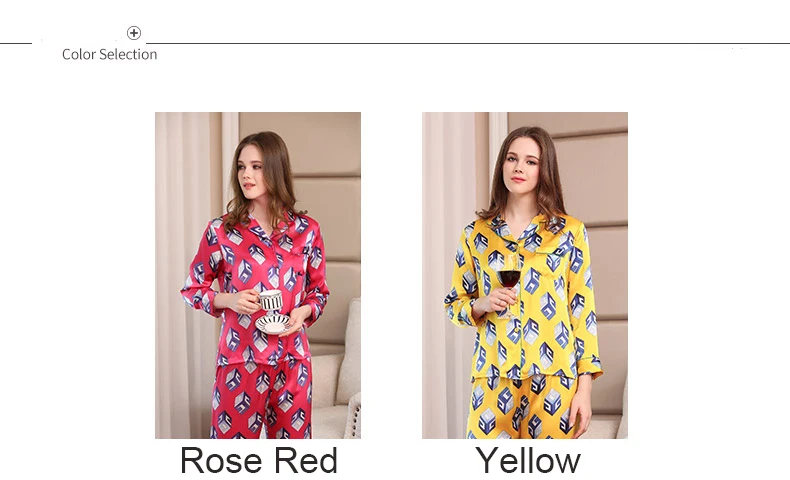Click the white saucer under the coffee cup
Image resolution: width=790 pixels, height=480 pixels.
pyautogui.click(x=273, y=323)
